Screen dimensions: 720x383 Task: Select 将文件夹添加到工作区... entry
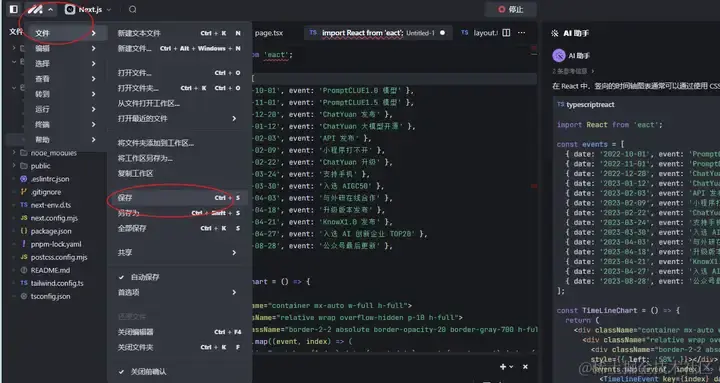(179, 143)
